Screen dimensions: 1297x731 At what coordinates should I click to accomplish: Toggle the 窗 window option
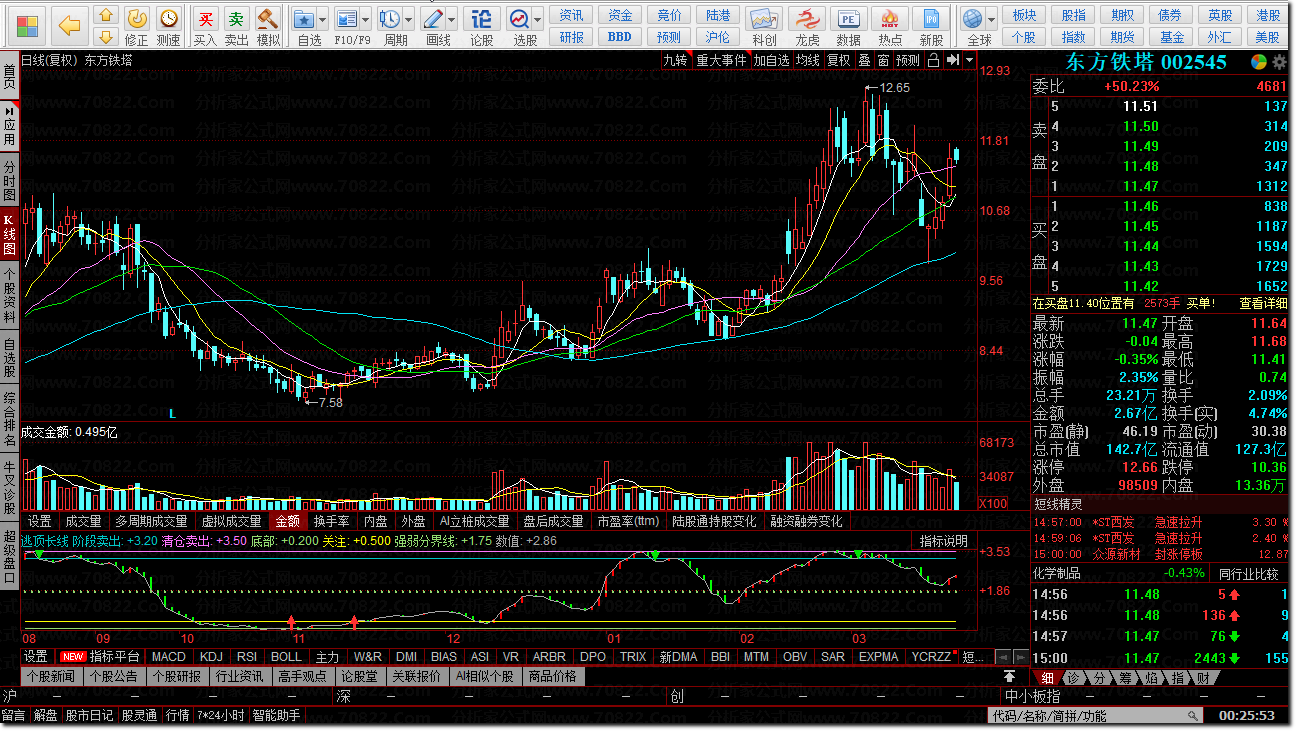[883, 60]
